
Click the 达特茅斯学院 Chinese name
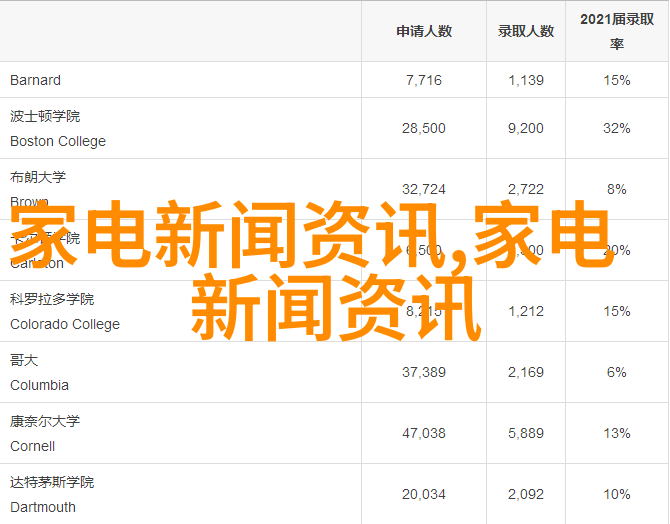52,483
